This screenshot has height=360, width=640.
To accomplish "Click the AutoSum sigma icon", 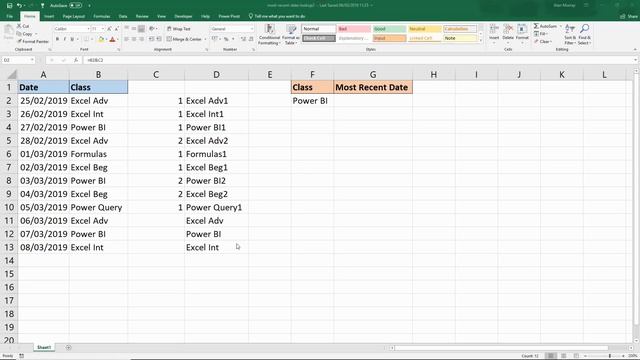I will (x=536, y=26).
